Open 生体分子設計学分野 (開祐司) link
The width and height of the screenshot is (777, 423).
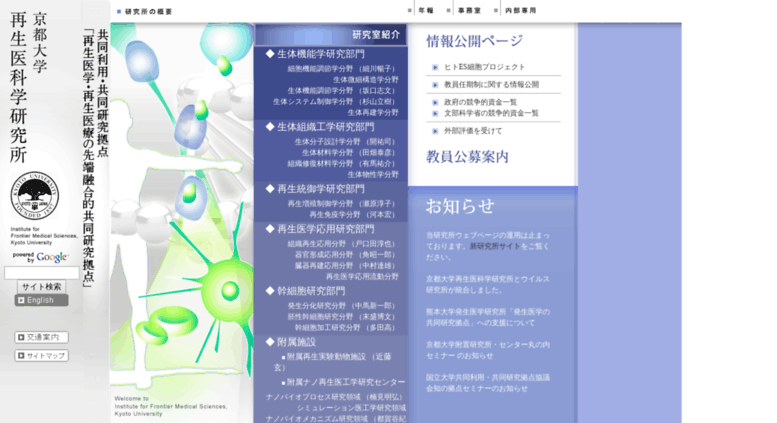(x=346, y=142)
